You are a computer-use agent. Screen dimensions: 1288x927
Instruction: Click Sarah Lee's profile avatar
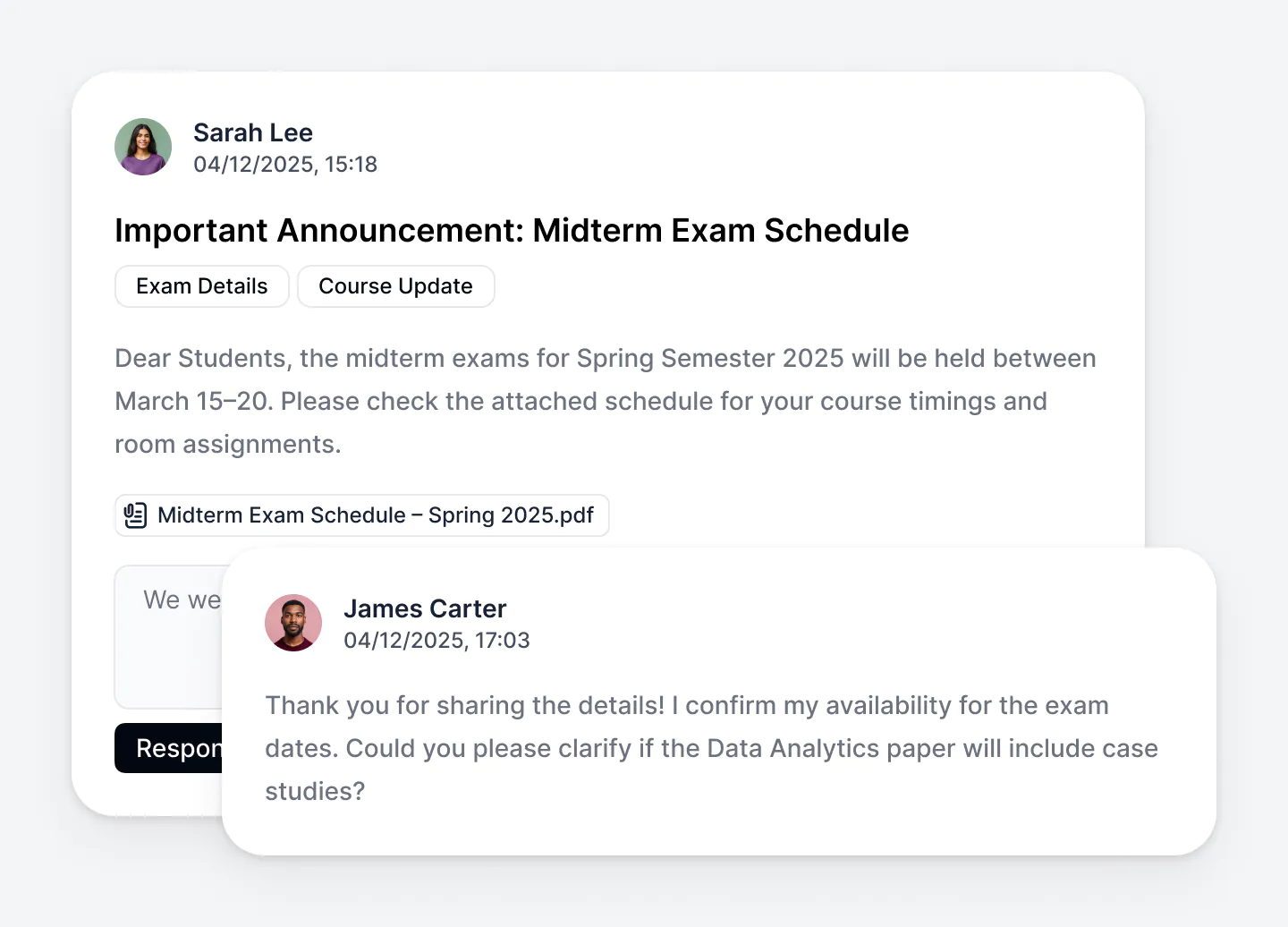143,147
